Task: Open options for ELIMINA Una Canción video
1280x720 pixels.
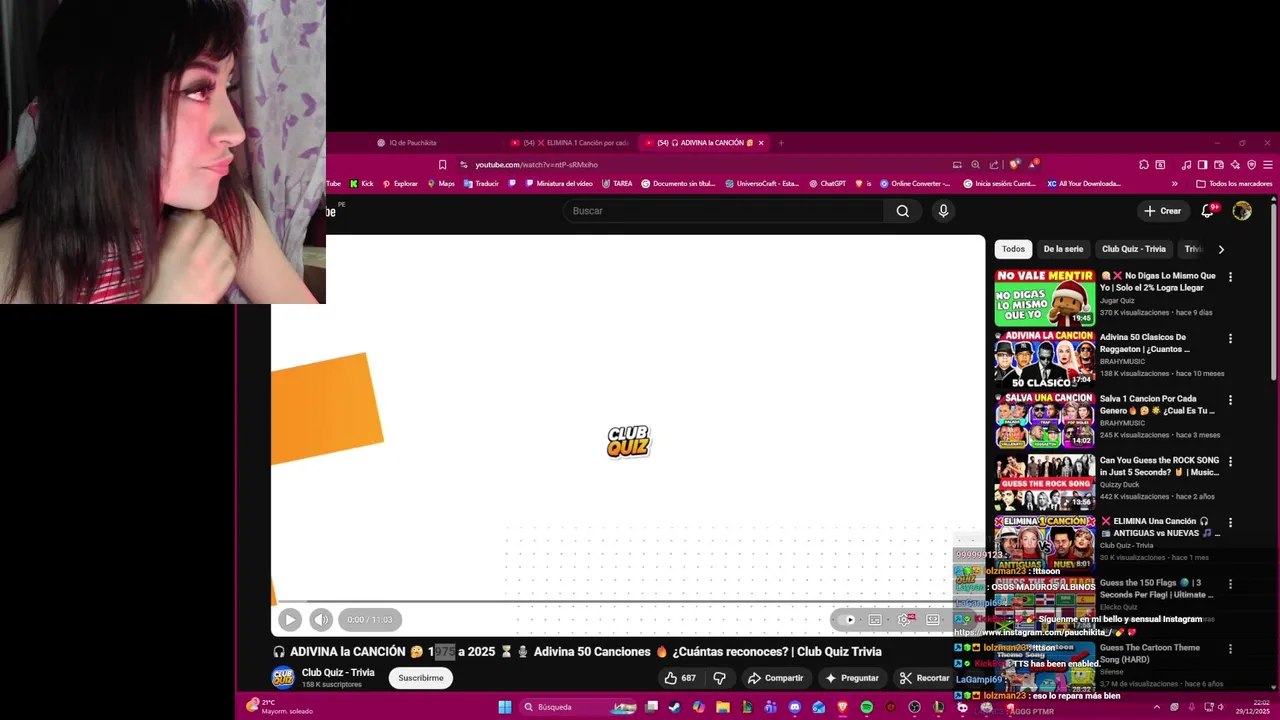Action: [x=1230, y=523]
